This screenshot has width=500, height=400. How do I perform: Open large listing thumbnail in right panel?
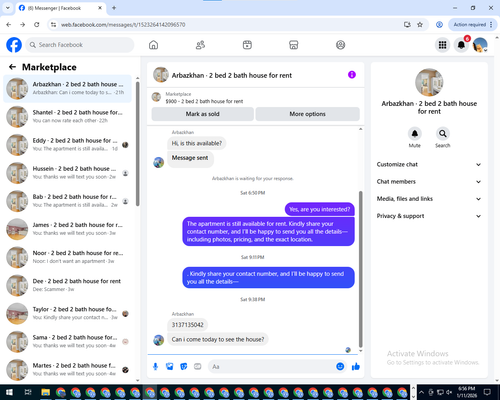[429, 82]
